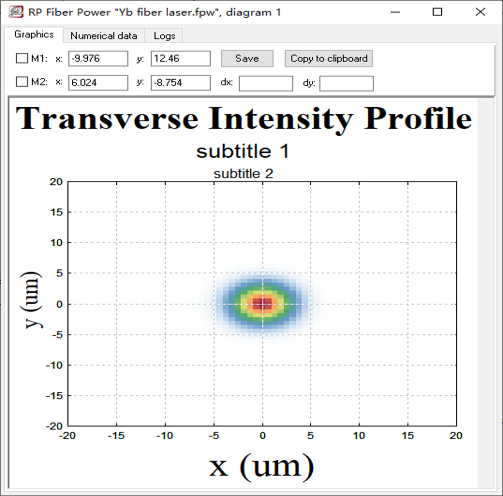
Task: Enable the M2 marker checkbox
Action: pos(22,82)
